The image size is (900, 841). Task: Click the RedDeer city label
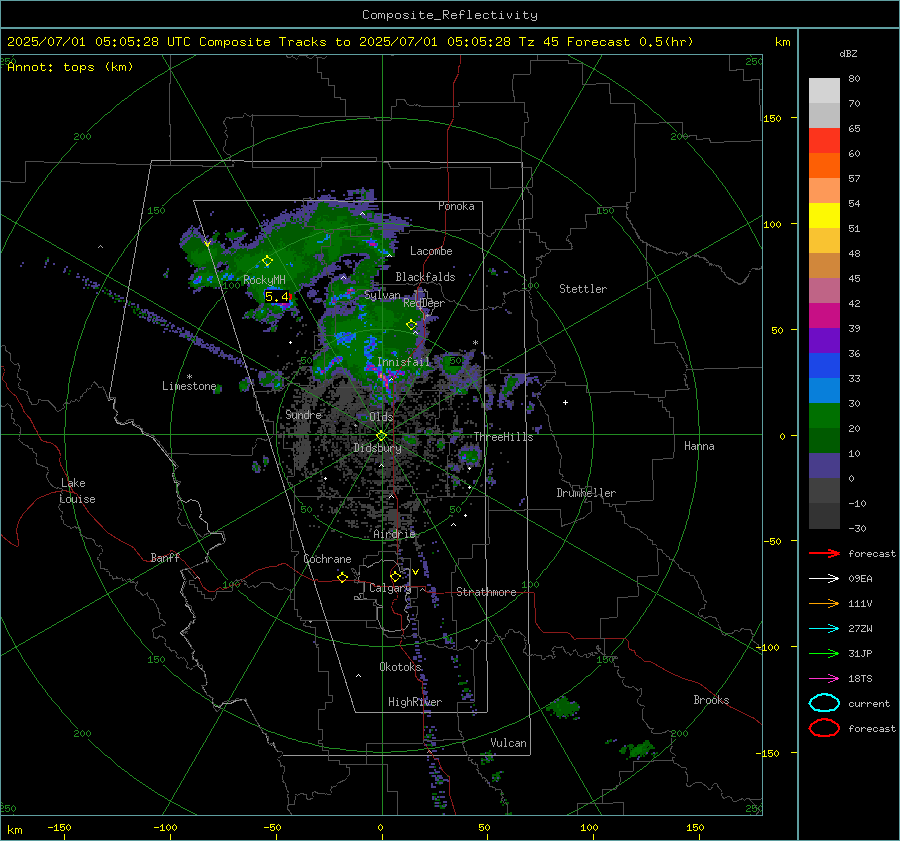[x=424, y=303]
